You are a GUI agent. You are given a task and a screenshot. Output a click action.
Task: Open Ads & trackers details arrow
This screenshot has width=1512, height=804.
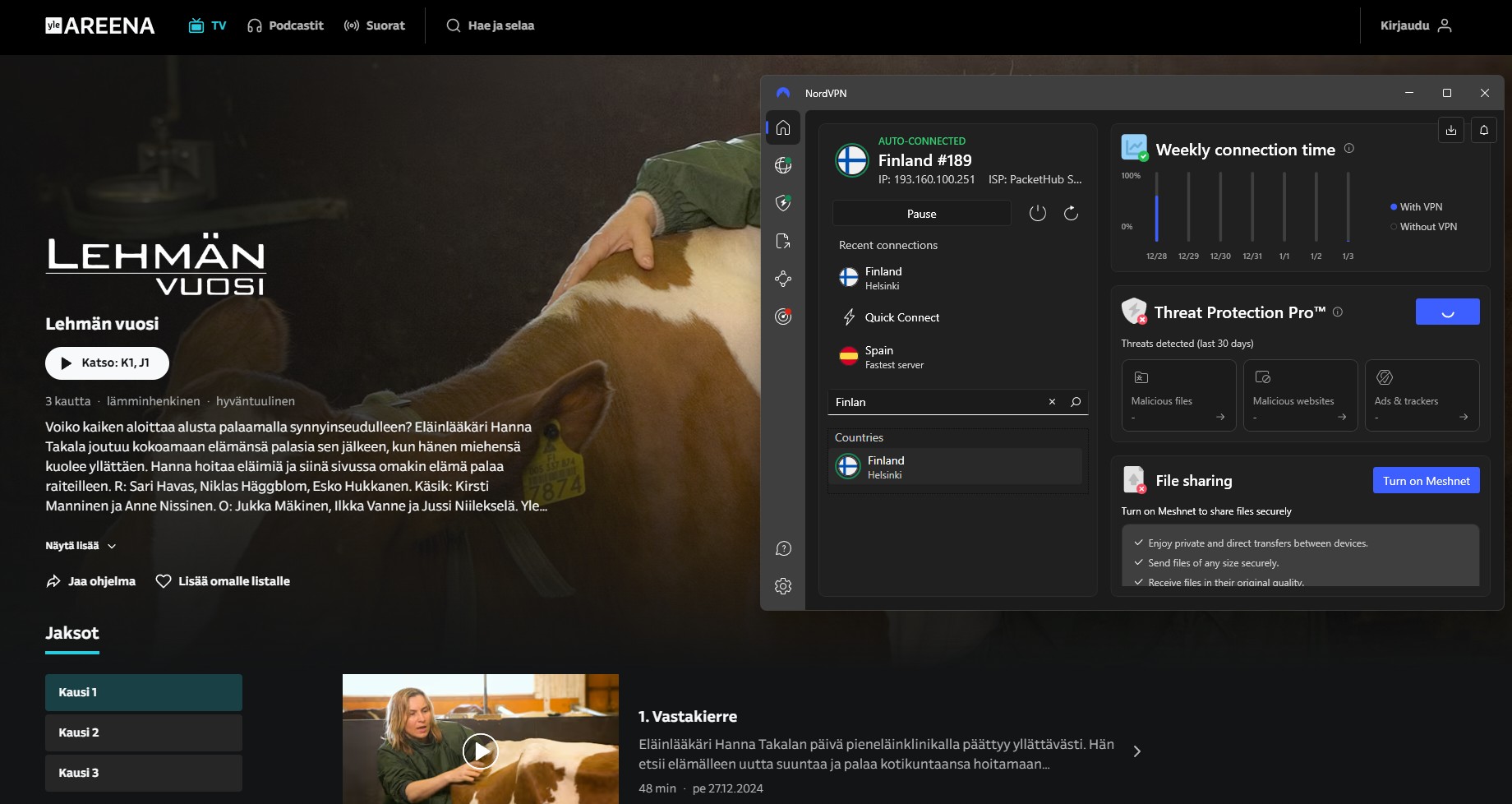pyautogui.click(x=1464, y=417)
